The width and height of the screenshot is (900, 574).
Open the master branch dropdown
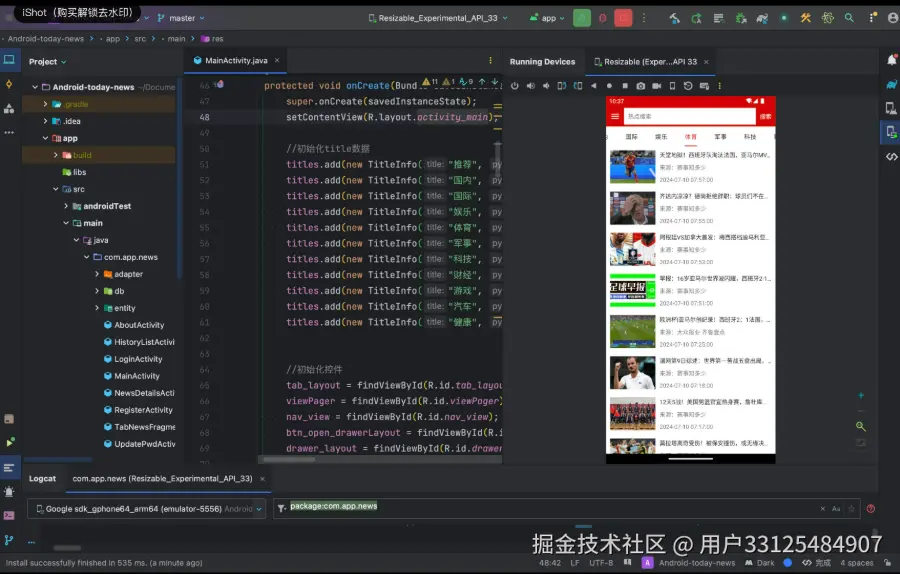[x=181, y=18]
